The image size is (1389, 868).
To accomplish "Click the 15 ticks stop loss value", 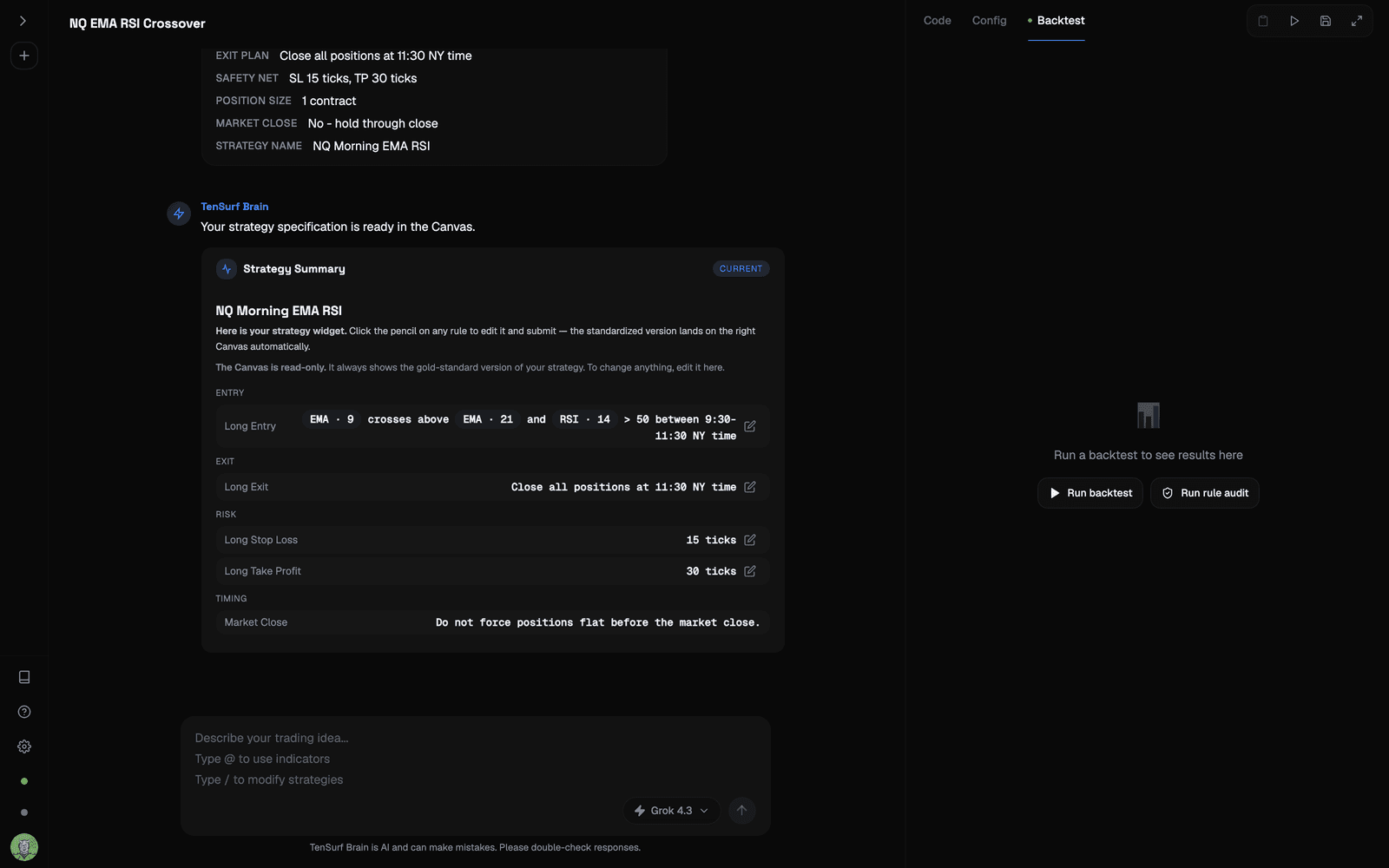I will tap(711, 540).
